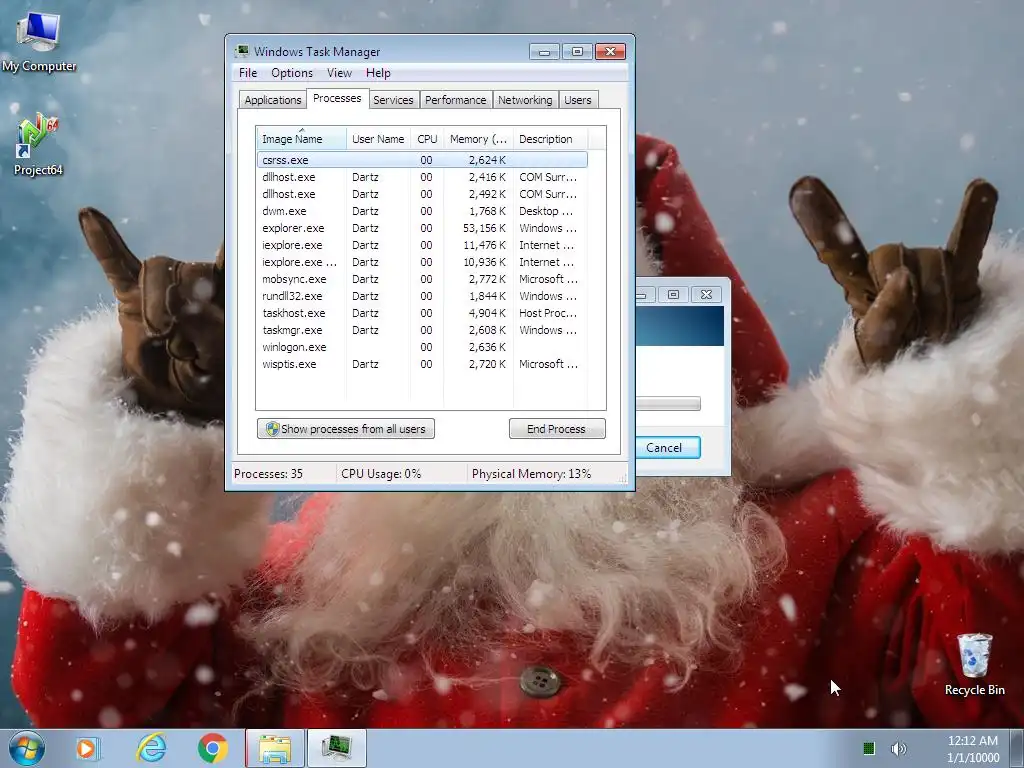Click Show processes from all users
Screen dimensions: 1024x768
pos(345,428)
